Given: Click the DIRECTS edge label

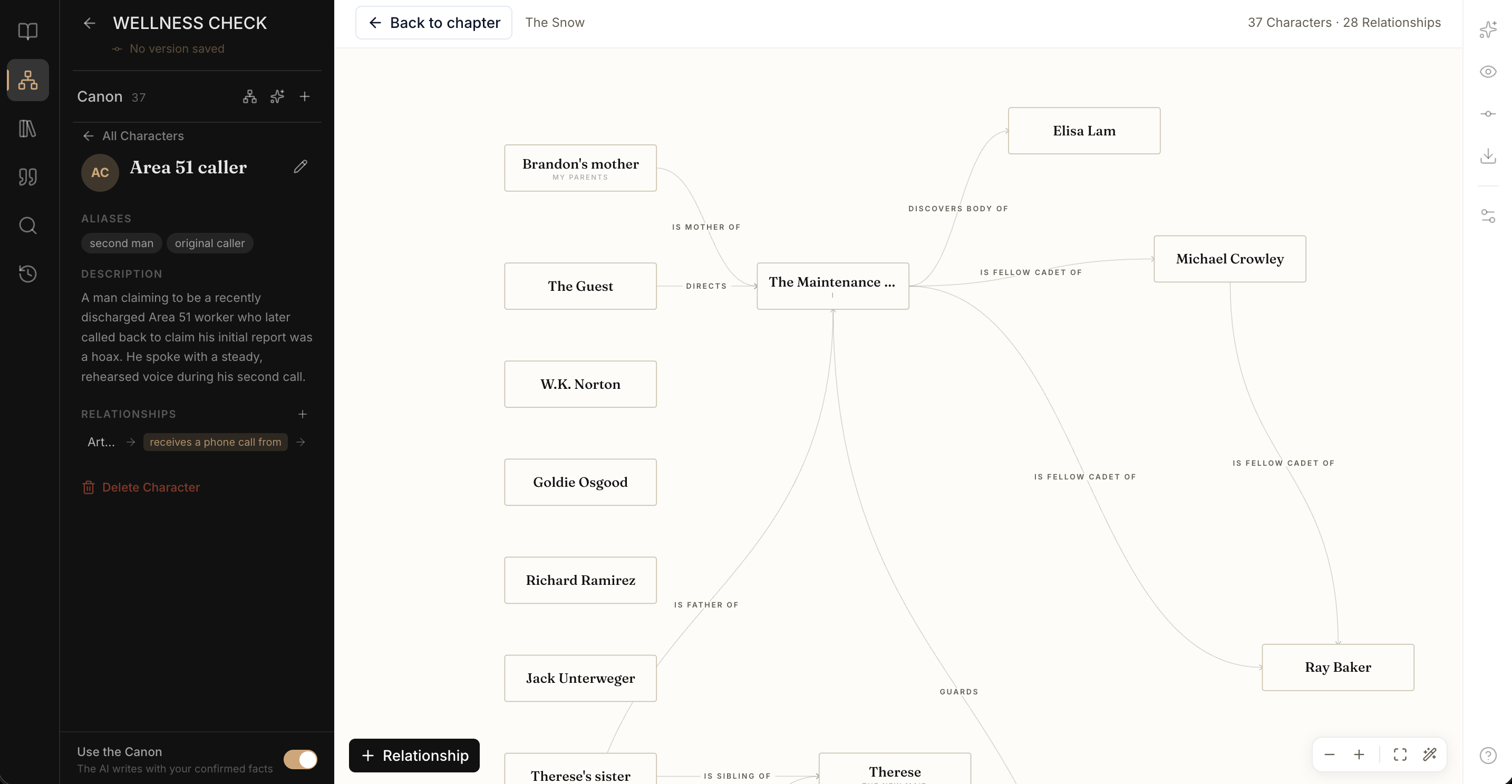Looking at the screenshot, I should (x=706, y=286).
